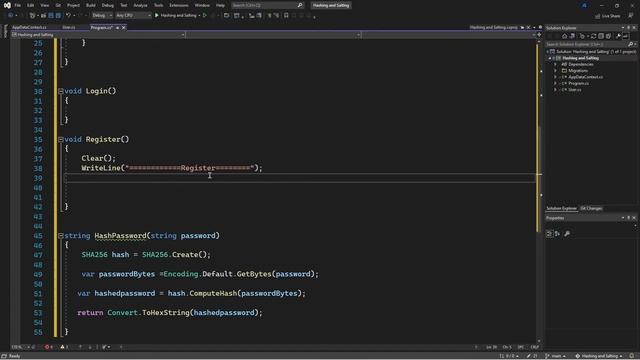Open the project navigation dropdown above editor

pyautogui.click(x=98, y=35)
